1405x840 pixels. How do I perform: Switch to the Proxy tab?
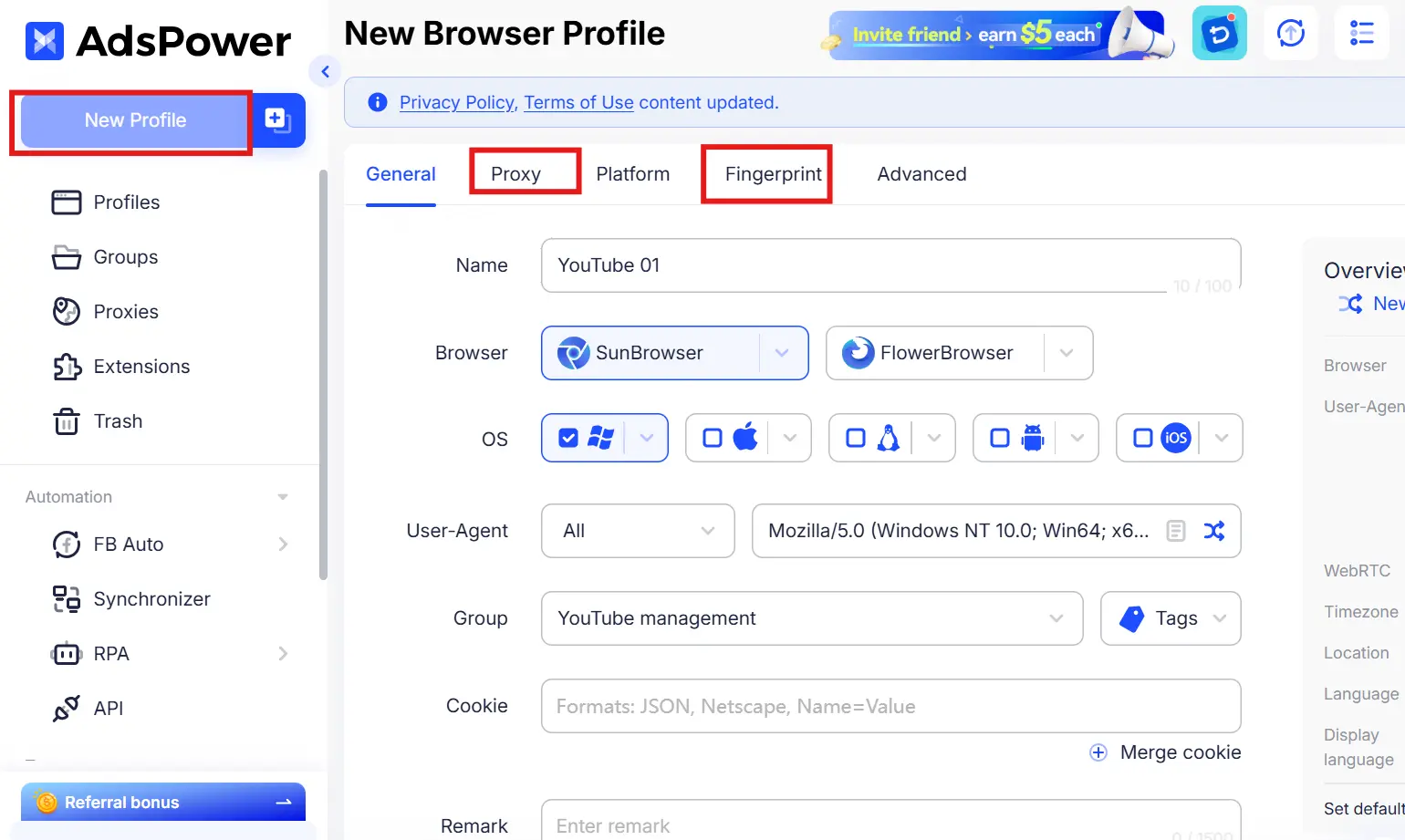pos(516,174)
